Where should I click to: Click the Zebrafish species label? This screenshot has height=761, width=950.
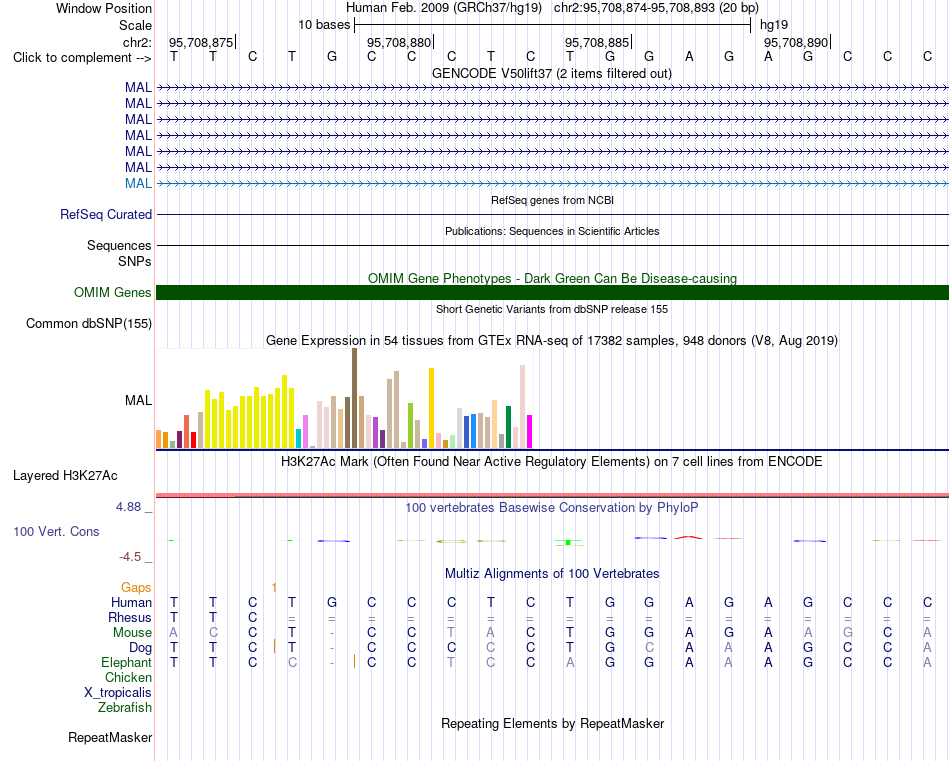tap(125, 707)
